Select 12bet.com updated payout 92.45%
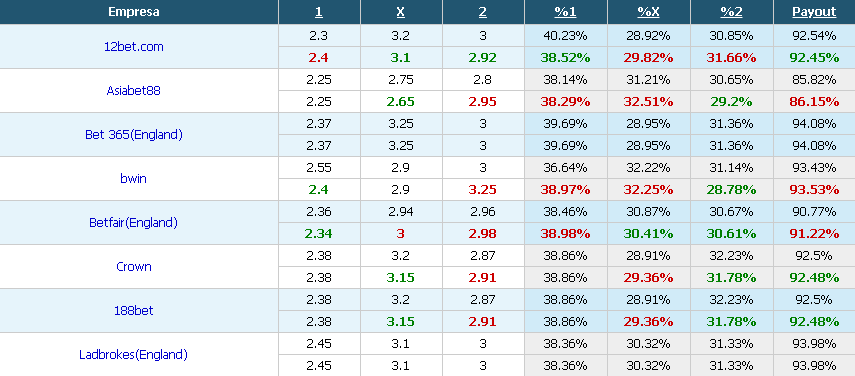Image resolution: width=855 pixels, height=376 pixels. 814,57
